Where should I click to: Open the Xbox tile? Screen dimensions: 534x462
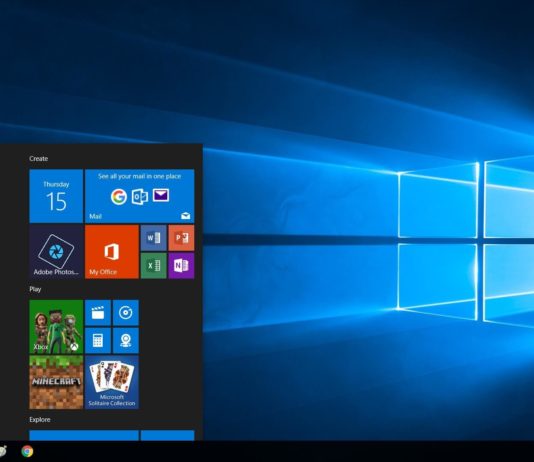[x=56, y=327]
